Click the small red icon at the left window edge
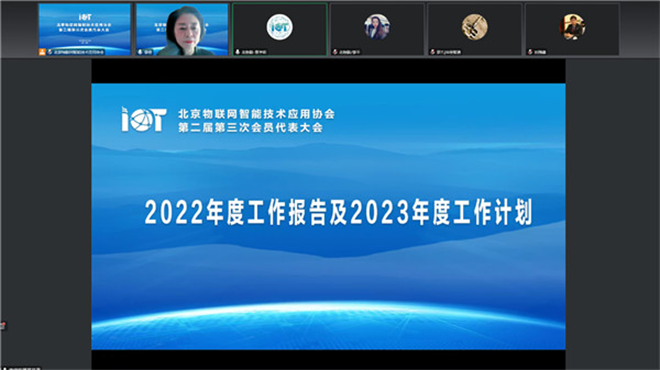The width and height of the screenshot is (660, 370). 3,325
